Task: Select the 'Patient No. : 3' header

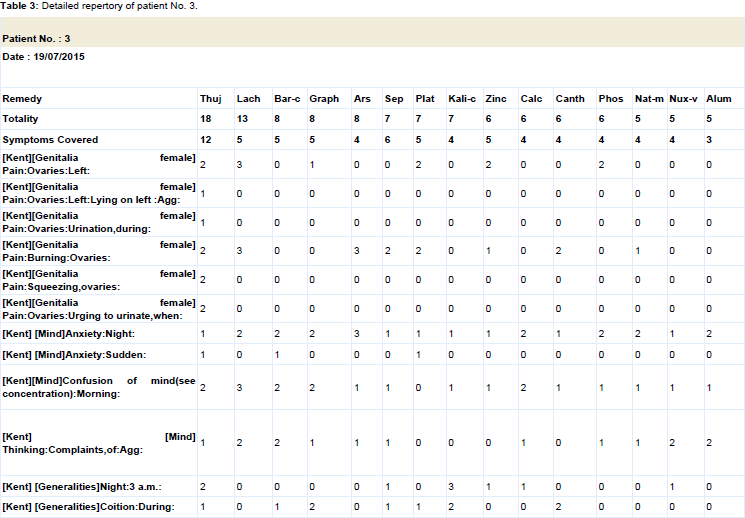Action: pyautogui.click(x=36, y=39)
